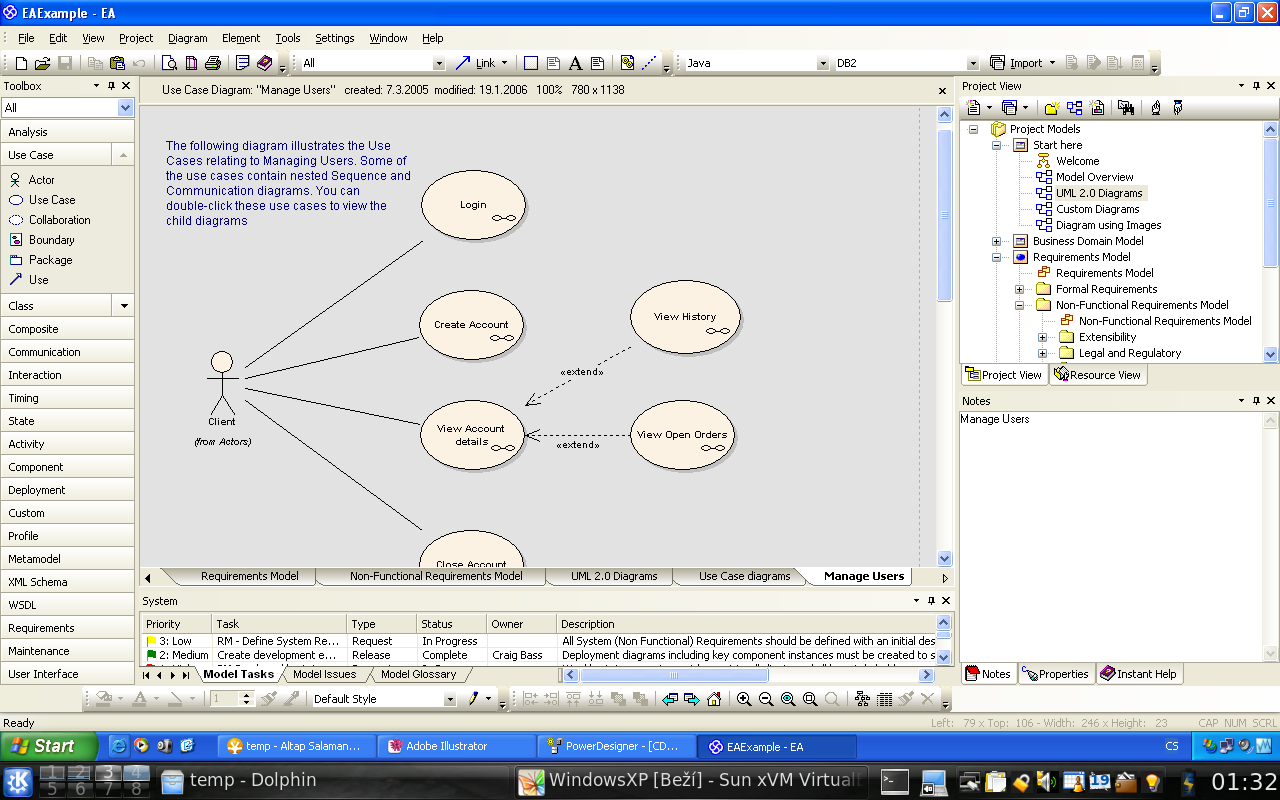Image resolution: width=1280 pixels, height=800 pixels.
Task: Open the Element menu
Action: pyautogui.click(x=241, y=38)
